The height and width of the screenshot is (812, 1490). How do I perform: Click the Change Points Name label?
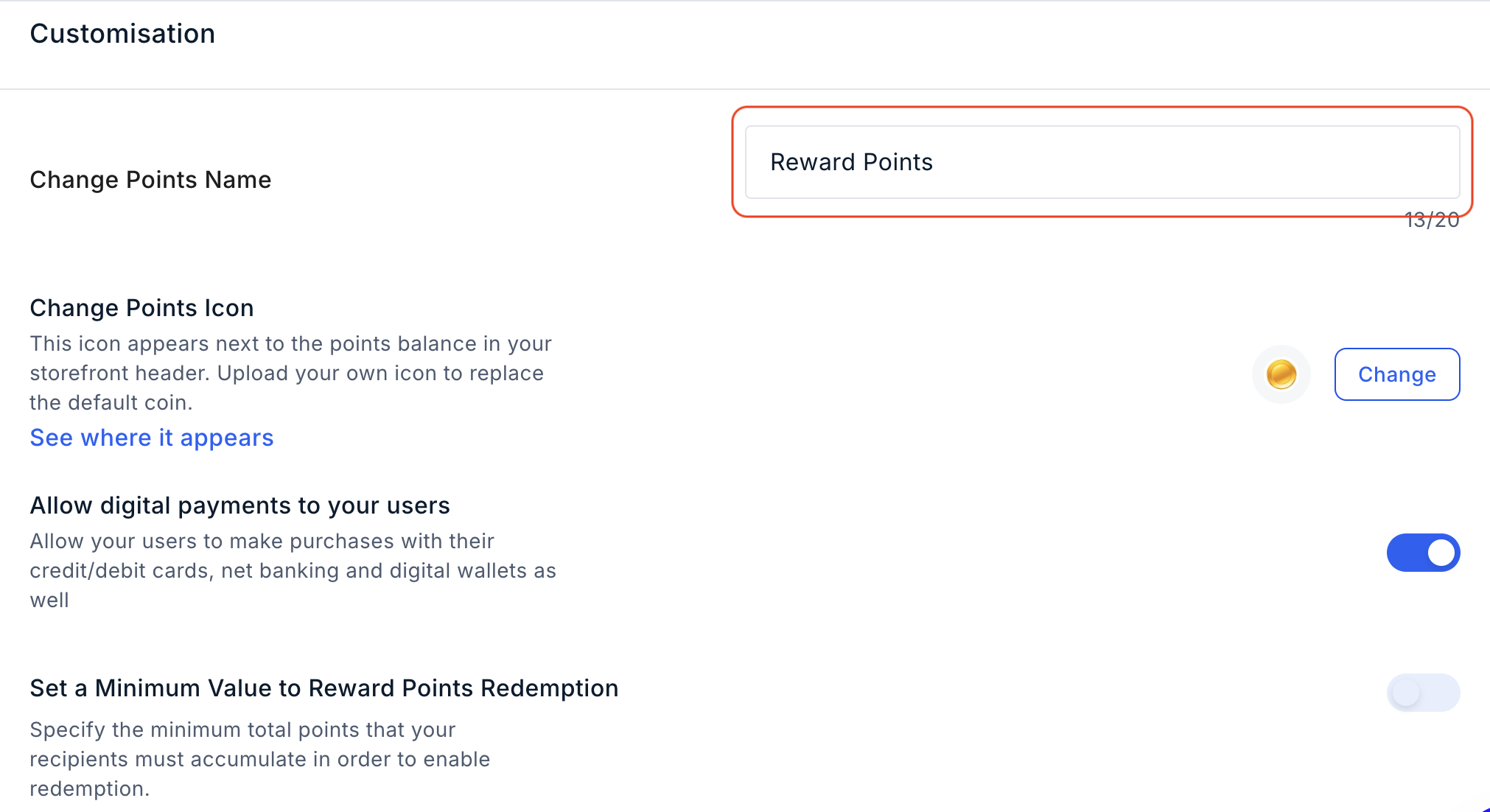[x=150, y=180]
